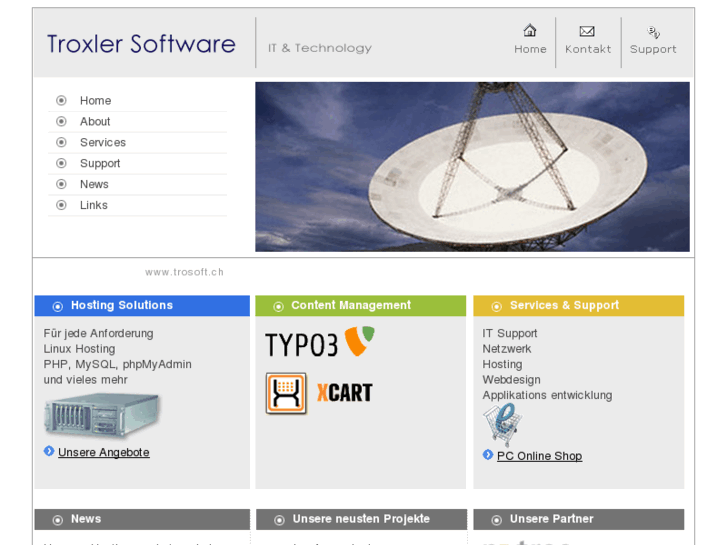727x545 pixels.
Task: Click the satellite dish banner image
Action: point(472,167)
